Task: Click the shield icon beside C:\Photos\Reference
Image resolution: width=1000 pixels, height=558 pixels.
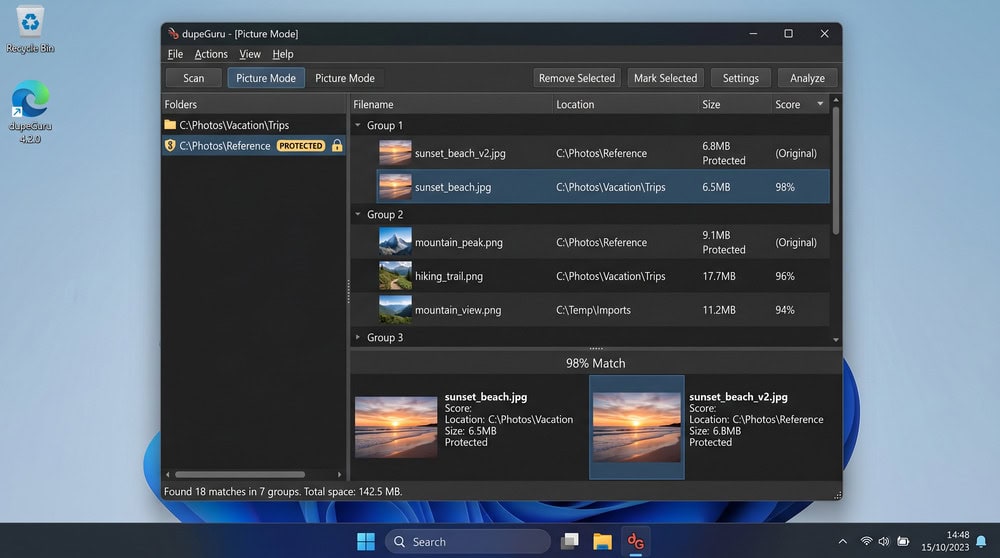Action: [x=170, y=145]
